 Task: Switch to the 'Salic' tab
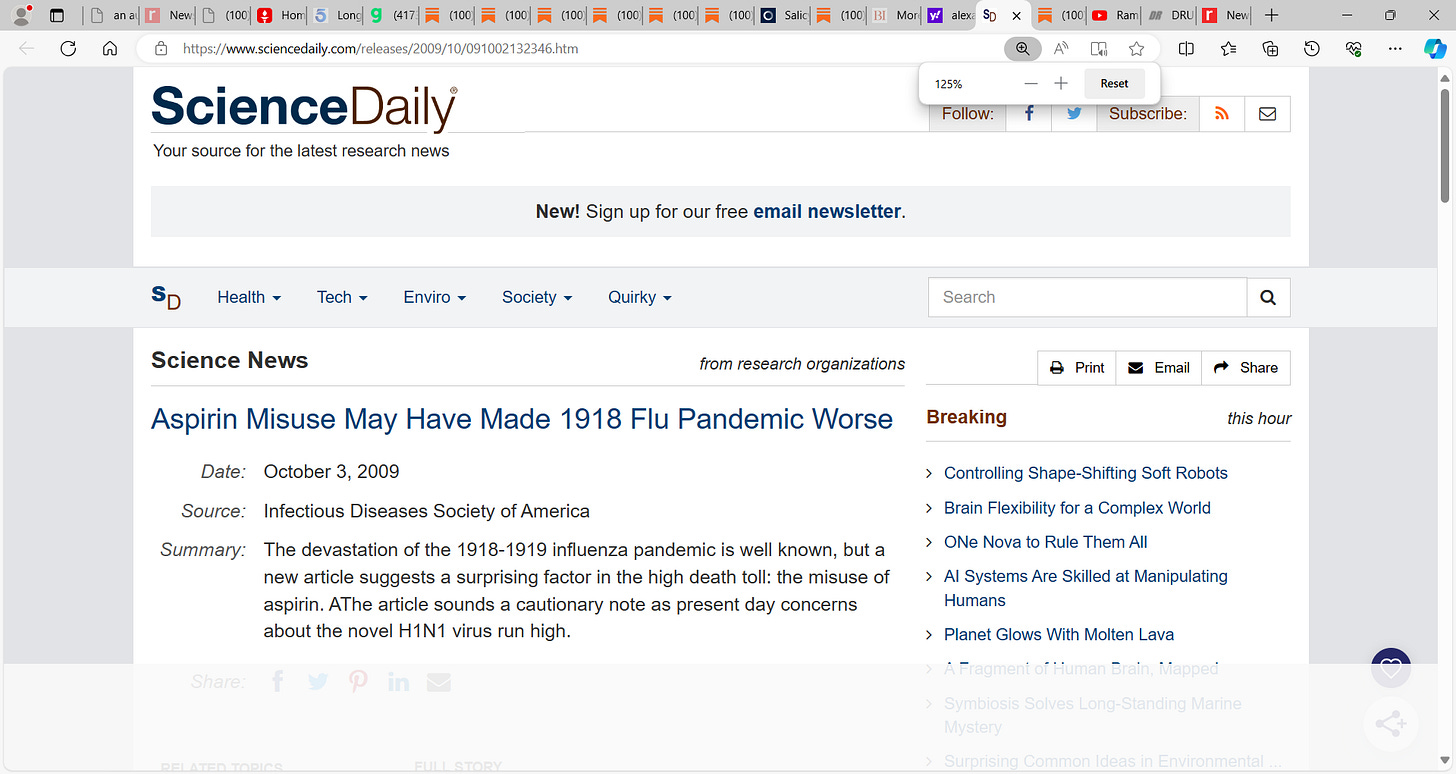click(x=782, y=15)
